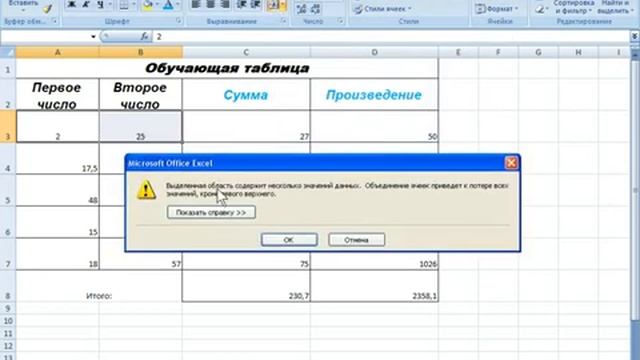
Task: Launch the Шрифт group dialog
Action: (179, 21)
